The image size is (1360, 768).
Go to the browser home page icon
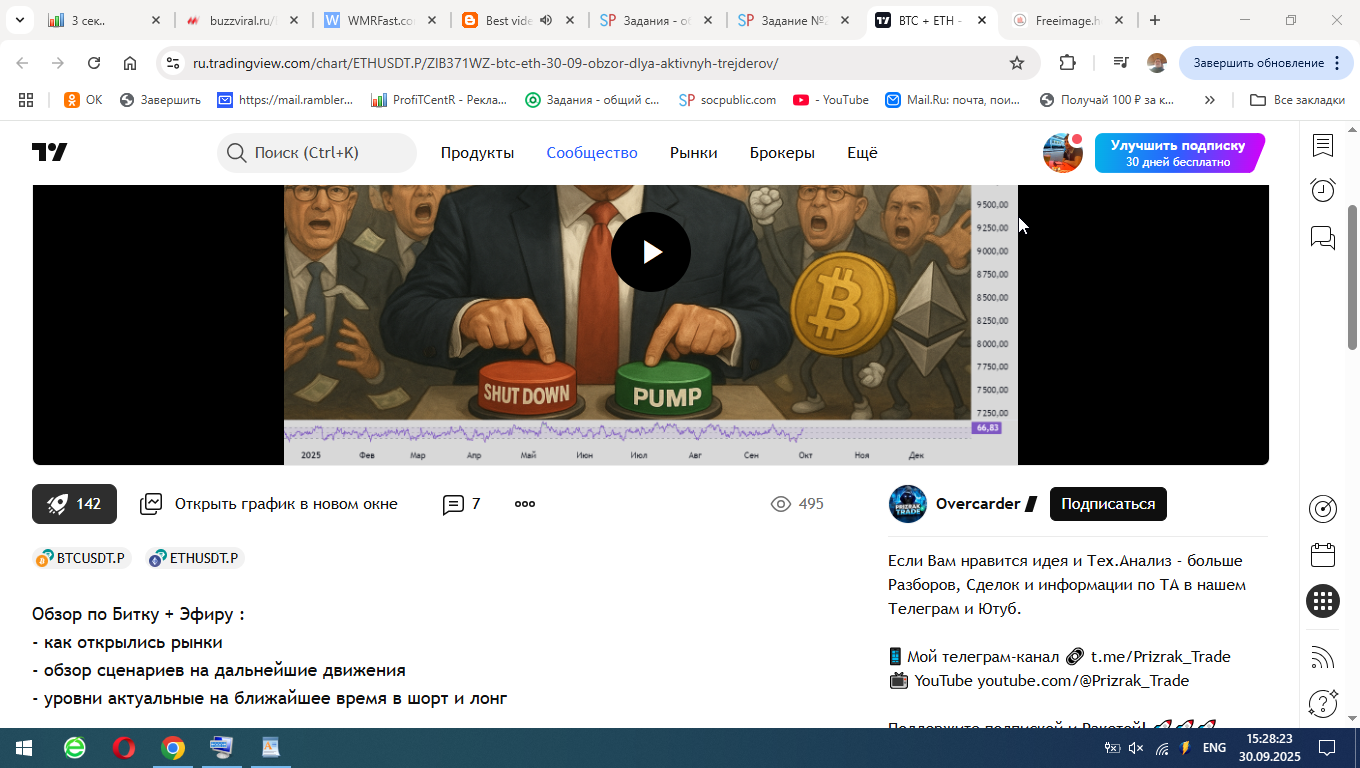tap(130, 63)
